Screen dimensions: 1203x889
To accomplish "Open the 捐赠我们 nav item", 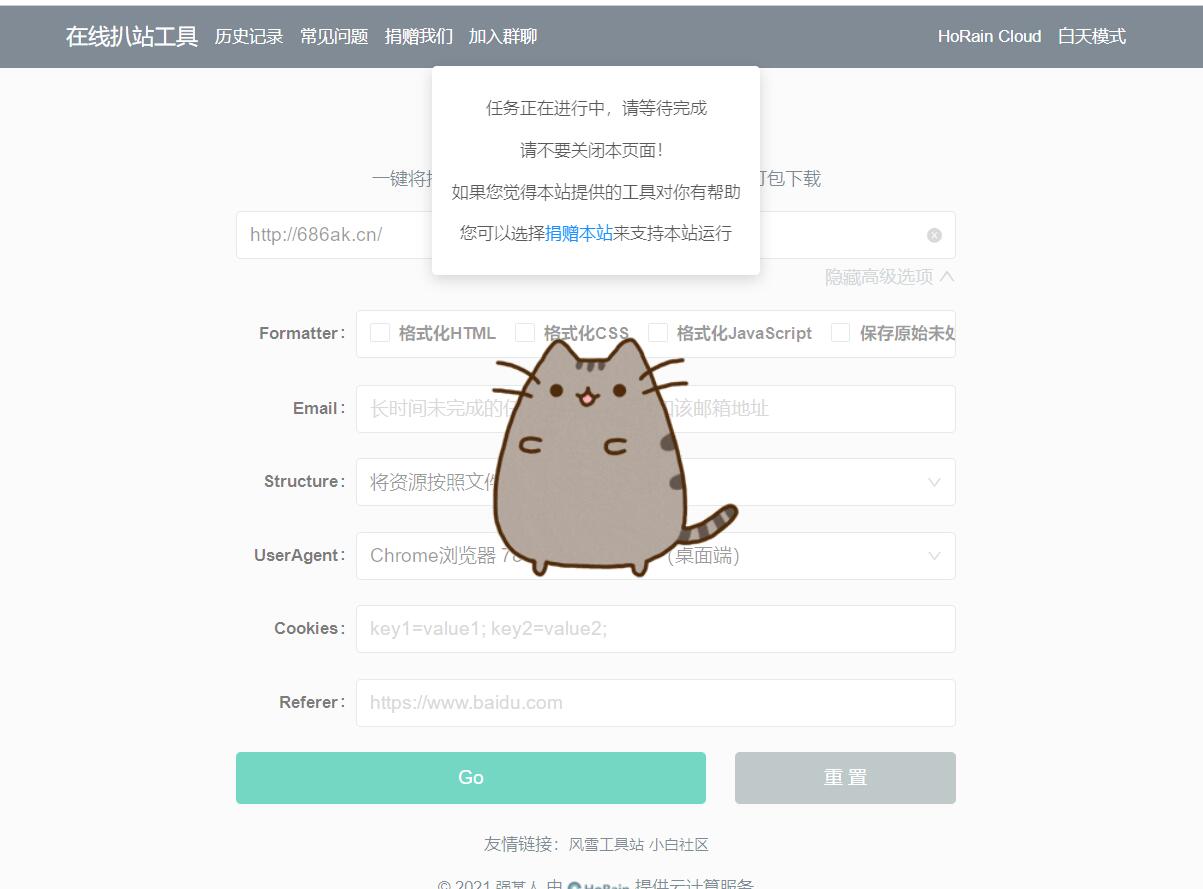I will pyautogui.click(x=419, y=37).
